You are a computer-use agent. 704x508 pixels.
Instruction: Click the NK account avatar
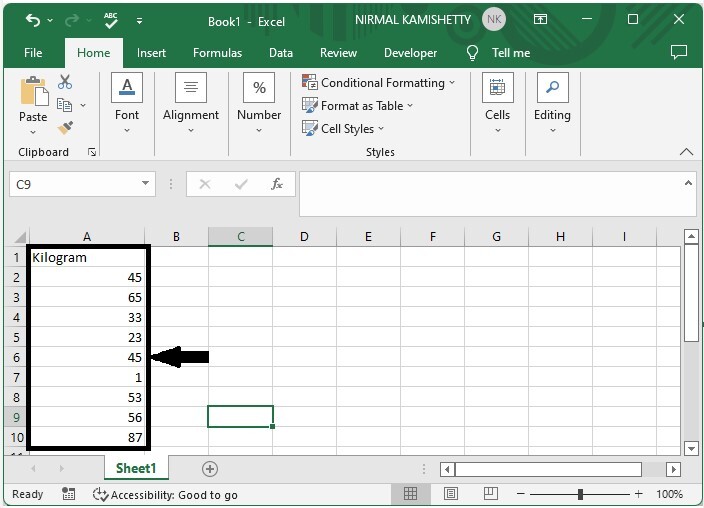[494, 19]
